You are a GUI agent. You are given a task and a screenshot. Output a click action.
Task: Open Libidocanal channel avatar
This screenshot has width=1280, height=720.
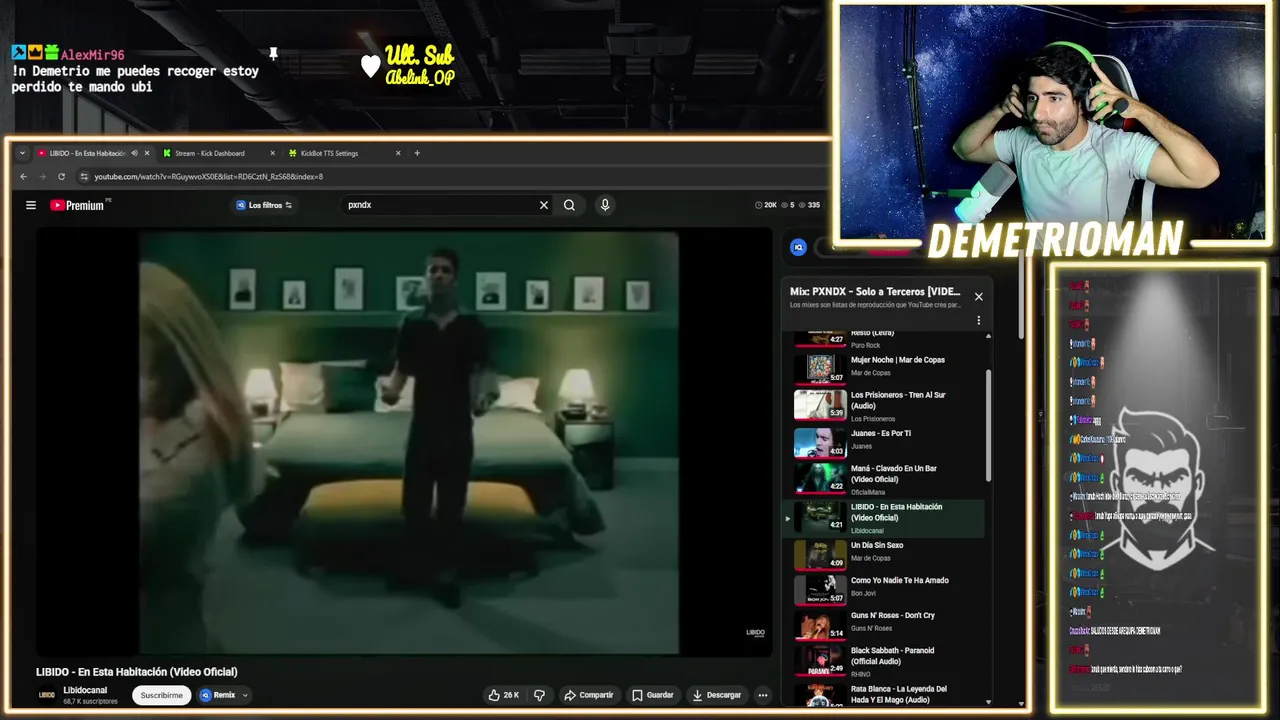pyautogui.click(x=47, y=695)
